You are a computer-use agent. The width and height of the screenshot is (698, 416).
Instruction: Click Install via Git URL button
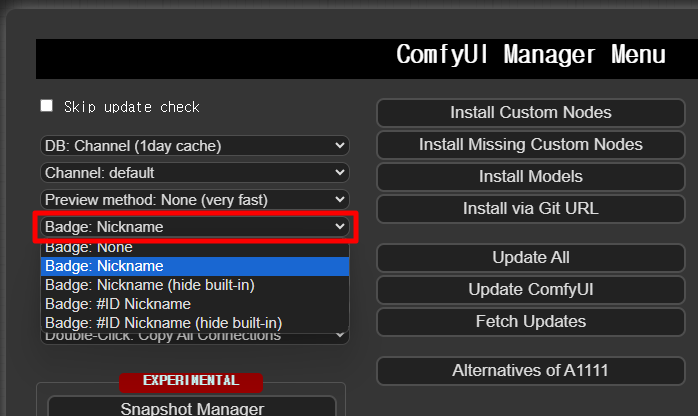coord(531,209)
